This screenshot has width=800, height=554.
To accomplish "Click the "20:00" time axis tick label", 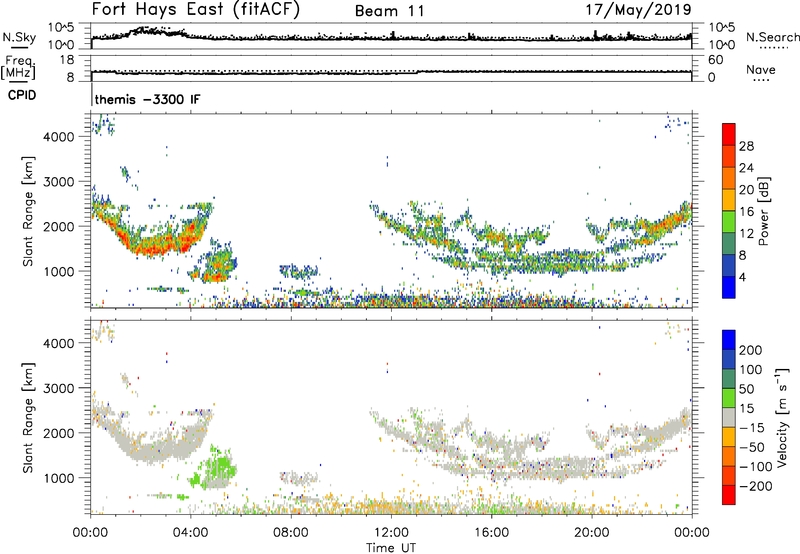I will click(x=591, y=533).
